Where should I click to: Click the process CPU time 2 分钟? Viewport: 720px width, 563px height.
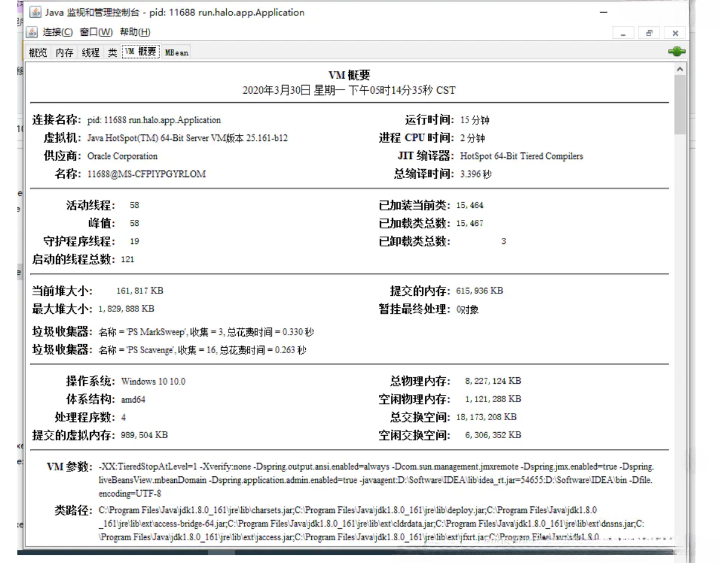click(472, 138)
